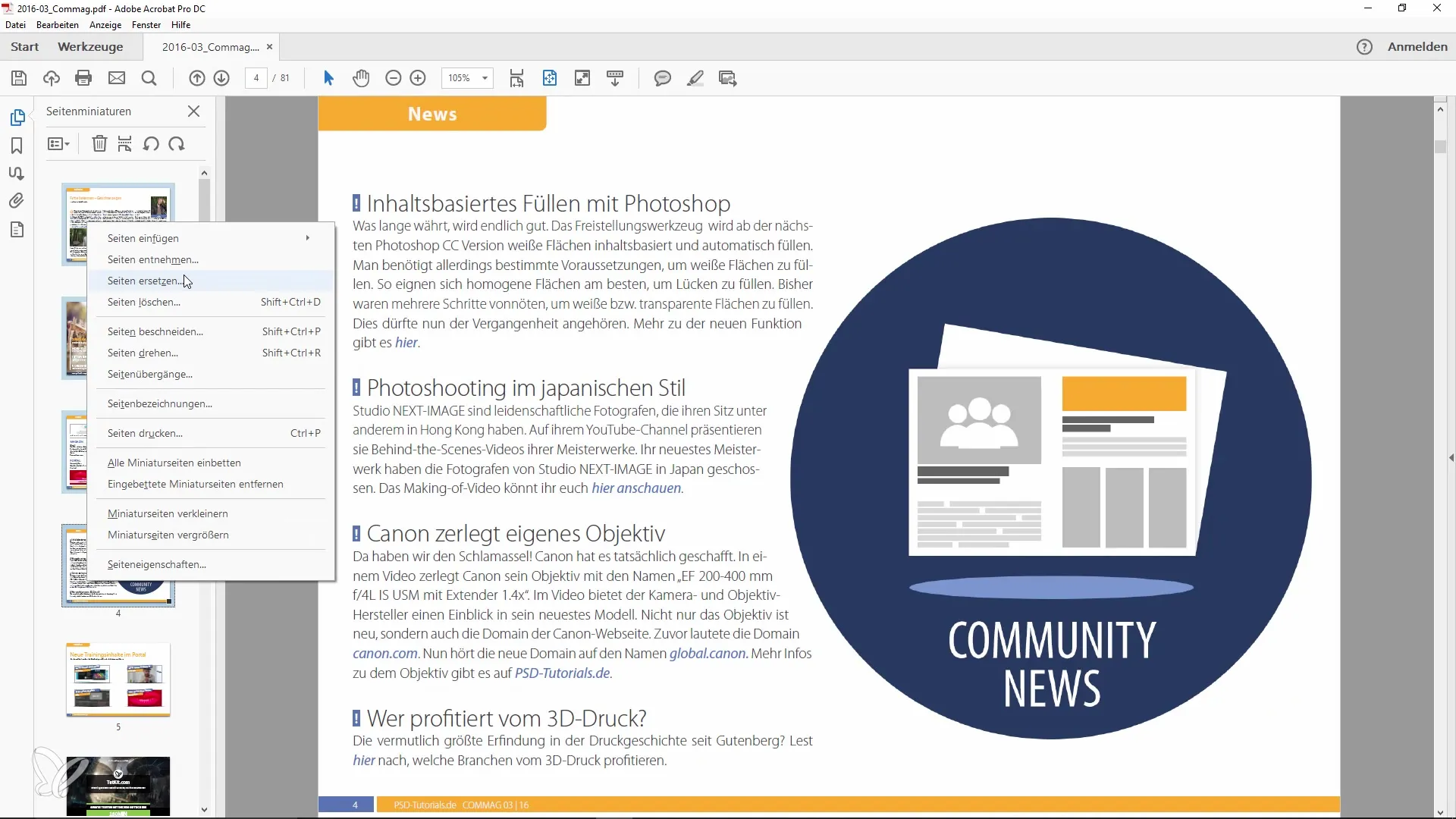Select the Search/Find icon
The height and width of the screenshot is (819, 1456).
pos(149,78)
